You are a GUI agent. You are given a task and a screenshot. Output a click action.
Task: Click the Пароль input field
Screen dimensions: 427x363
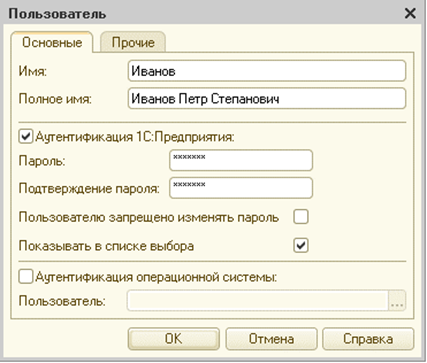(x=241, y=161)
